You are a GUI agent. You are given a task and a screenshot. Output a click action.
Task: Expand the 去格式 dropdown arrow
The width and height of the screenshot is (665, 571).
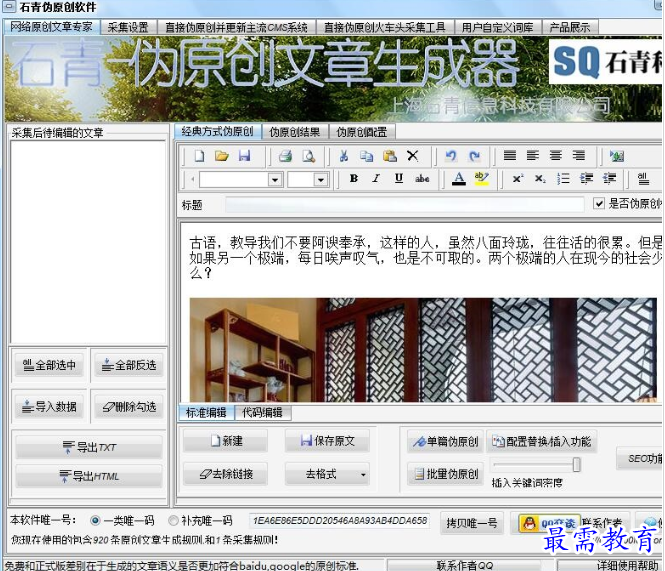363,475
